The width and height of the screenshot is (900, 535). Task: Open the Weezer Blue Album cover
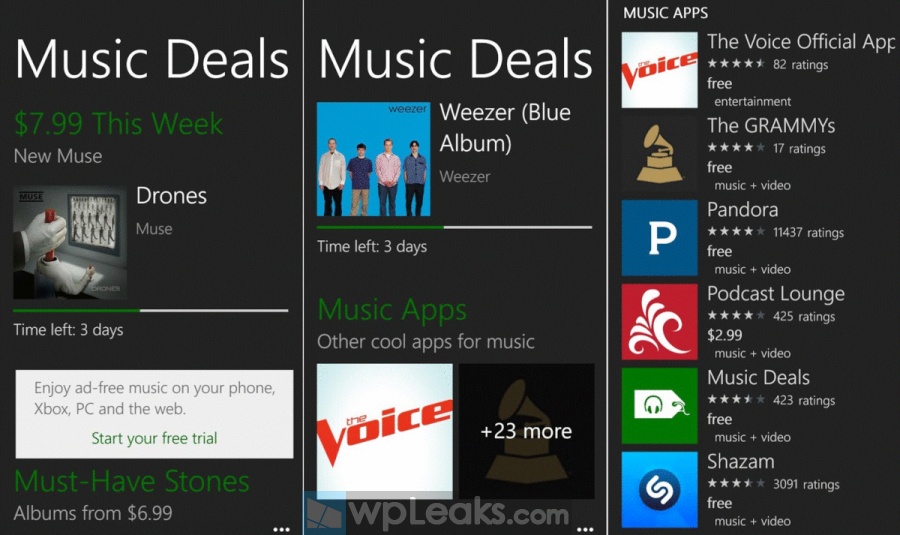(374, 159)
